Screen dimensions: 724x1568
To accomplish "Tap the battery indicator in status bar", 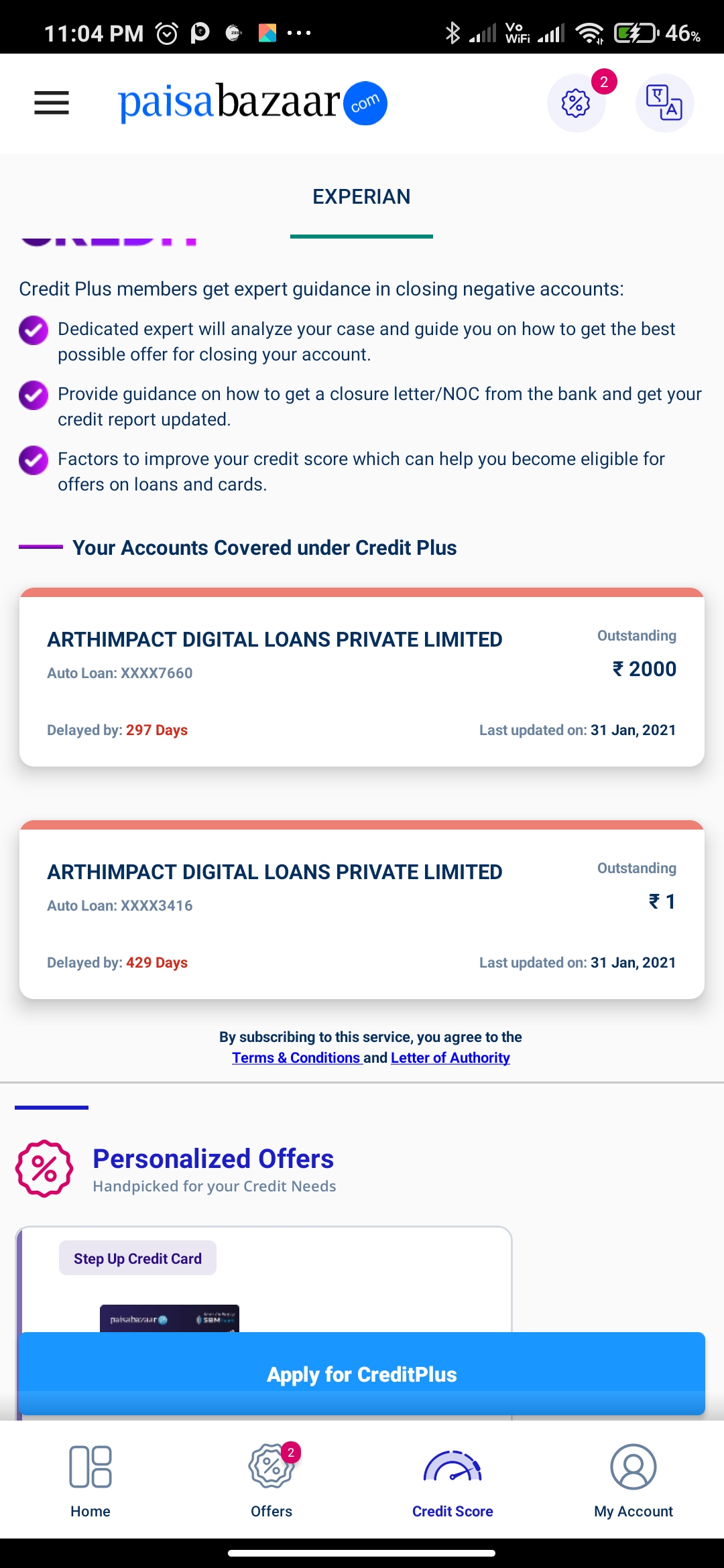I will coord(635,33).
